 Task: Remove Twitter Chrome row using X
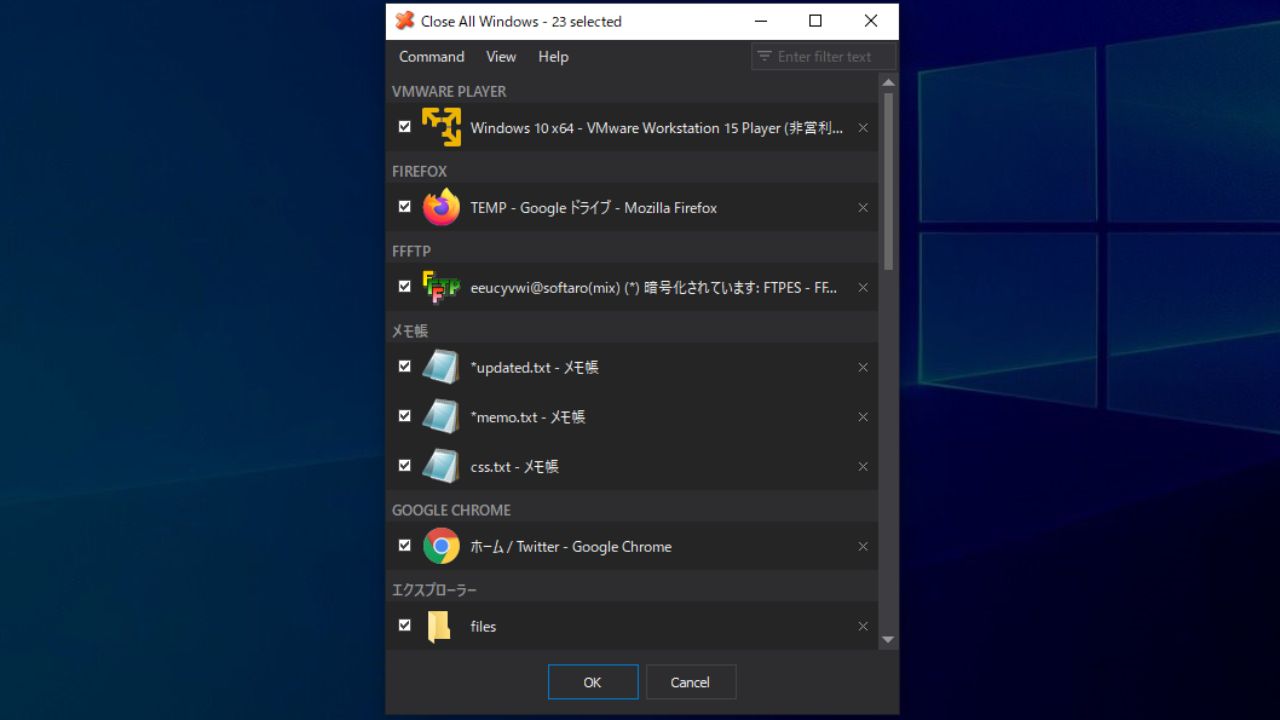pyautogui.click(x=863, y=546)
